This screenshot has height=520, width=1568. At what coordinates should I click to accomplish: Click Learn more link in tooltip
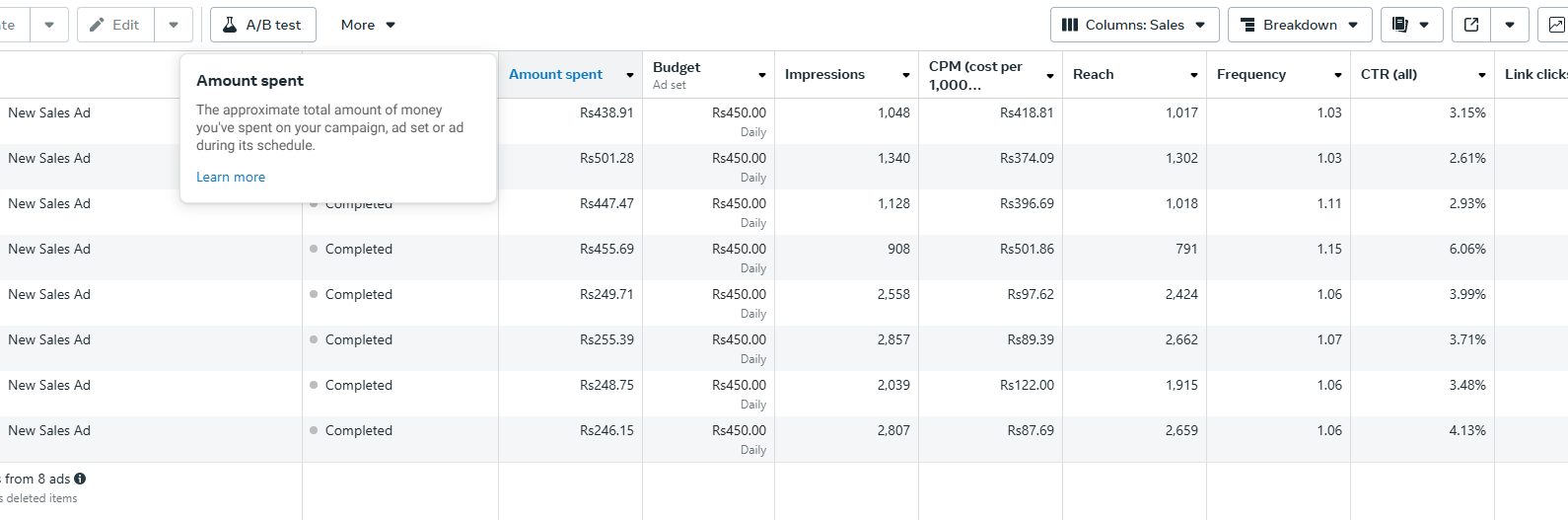point(231,177)
